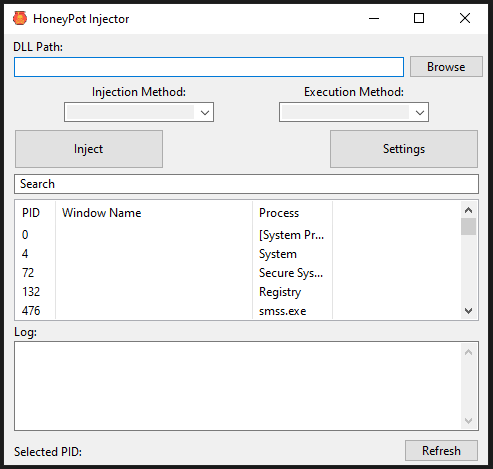
Task: Click the process list scrollbar thumb
Action: click(x=468, y=227)
